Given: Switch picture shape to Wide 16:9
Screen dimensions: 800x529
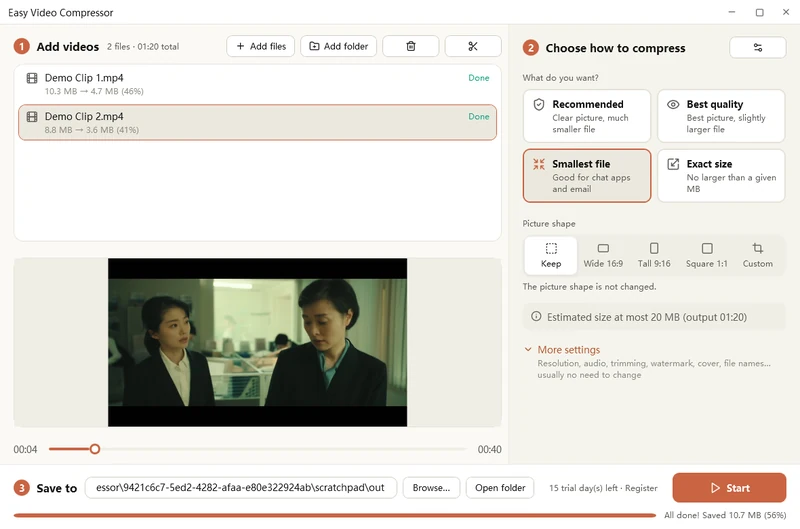Looking at the screenshot, I should coord(603,255).
